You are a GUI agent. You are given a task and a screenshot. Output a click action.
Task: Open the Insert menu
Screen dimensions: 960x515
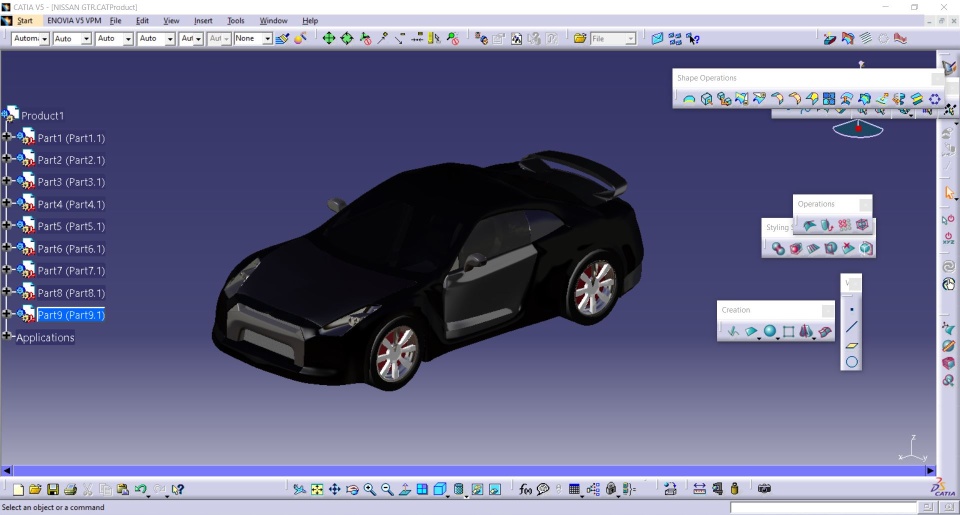[x=203, y=21]
